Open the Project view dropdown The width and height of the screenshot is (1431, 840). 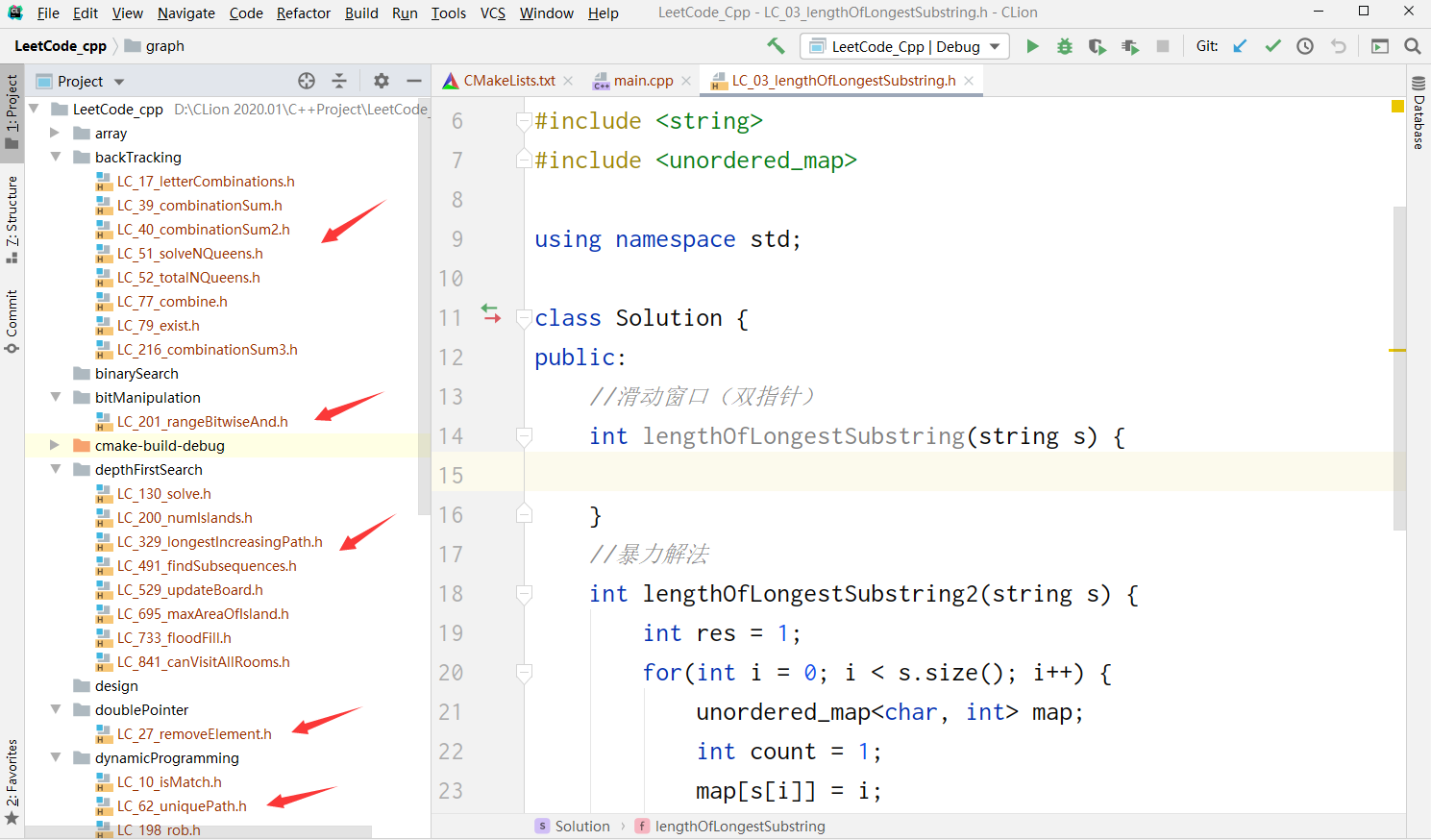119,82
